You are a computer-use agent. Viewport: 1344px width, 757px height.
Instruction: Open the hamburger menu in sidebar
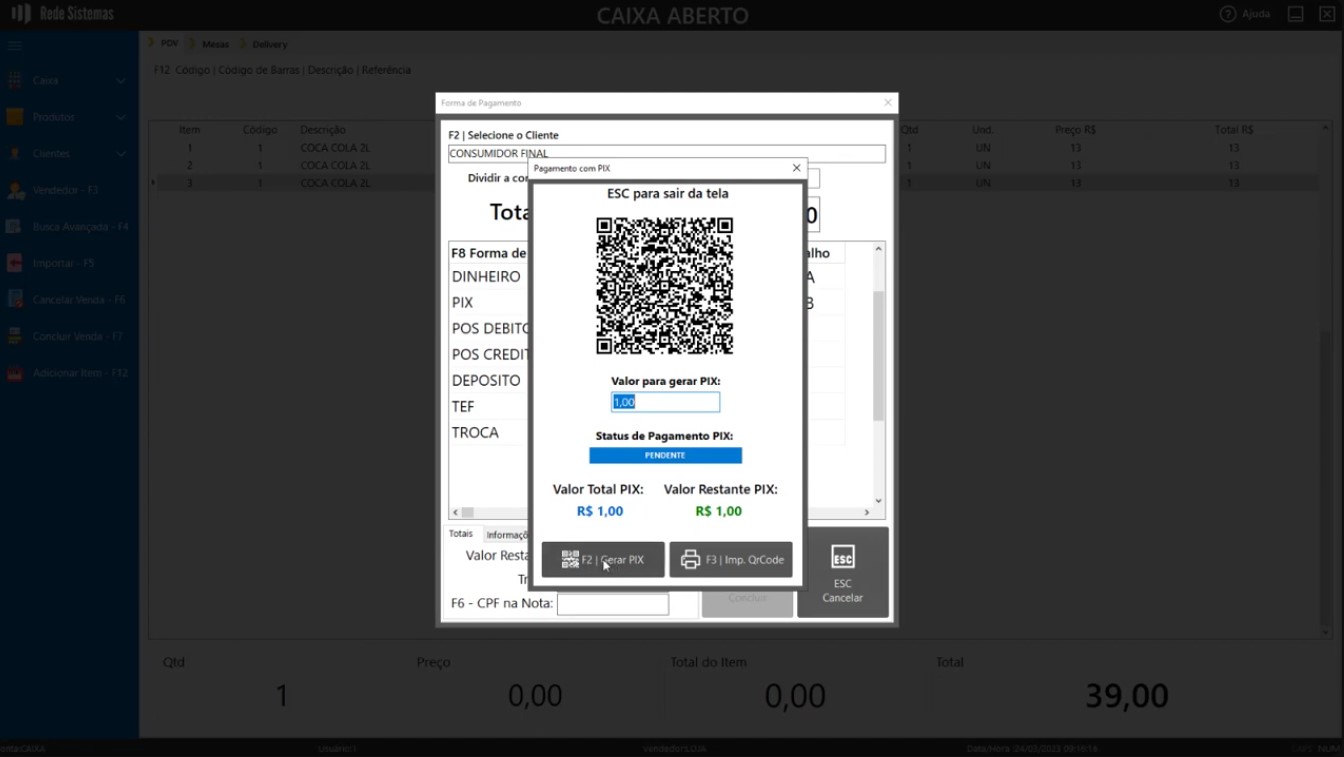coord(15,46)
